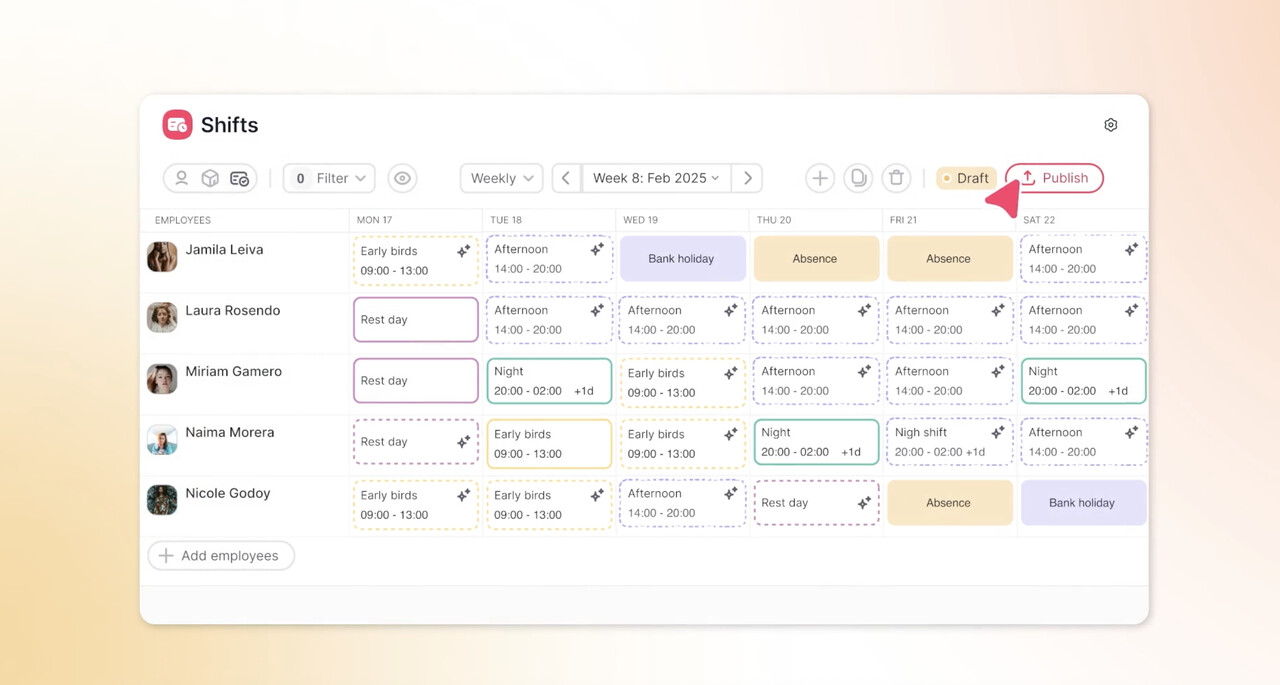Open Nicole's Saturday Bank holiday cell
This screenshot has height=685, width=1280.
point(1083,503)
